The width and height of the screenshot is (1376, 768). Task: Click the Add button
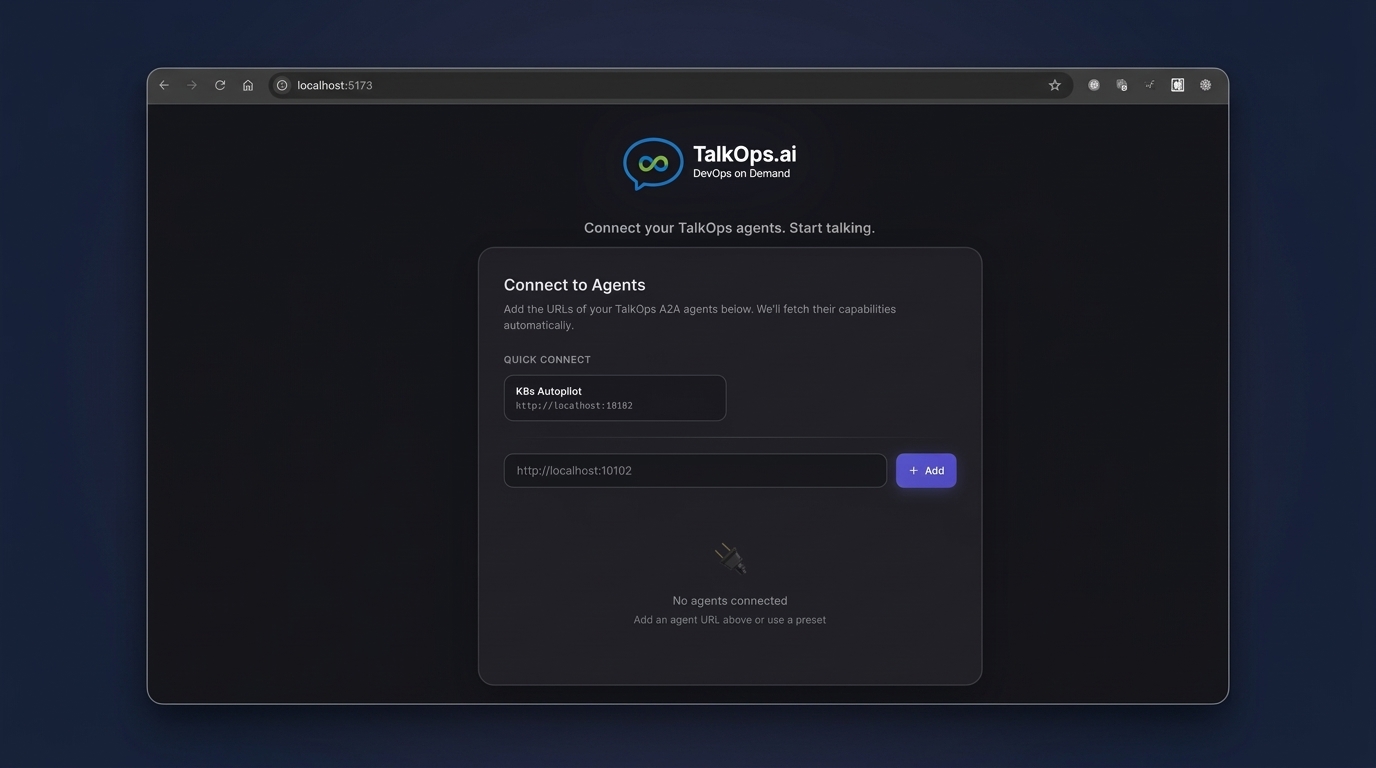pyautogui.click(x=926, y=470)
